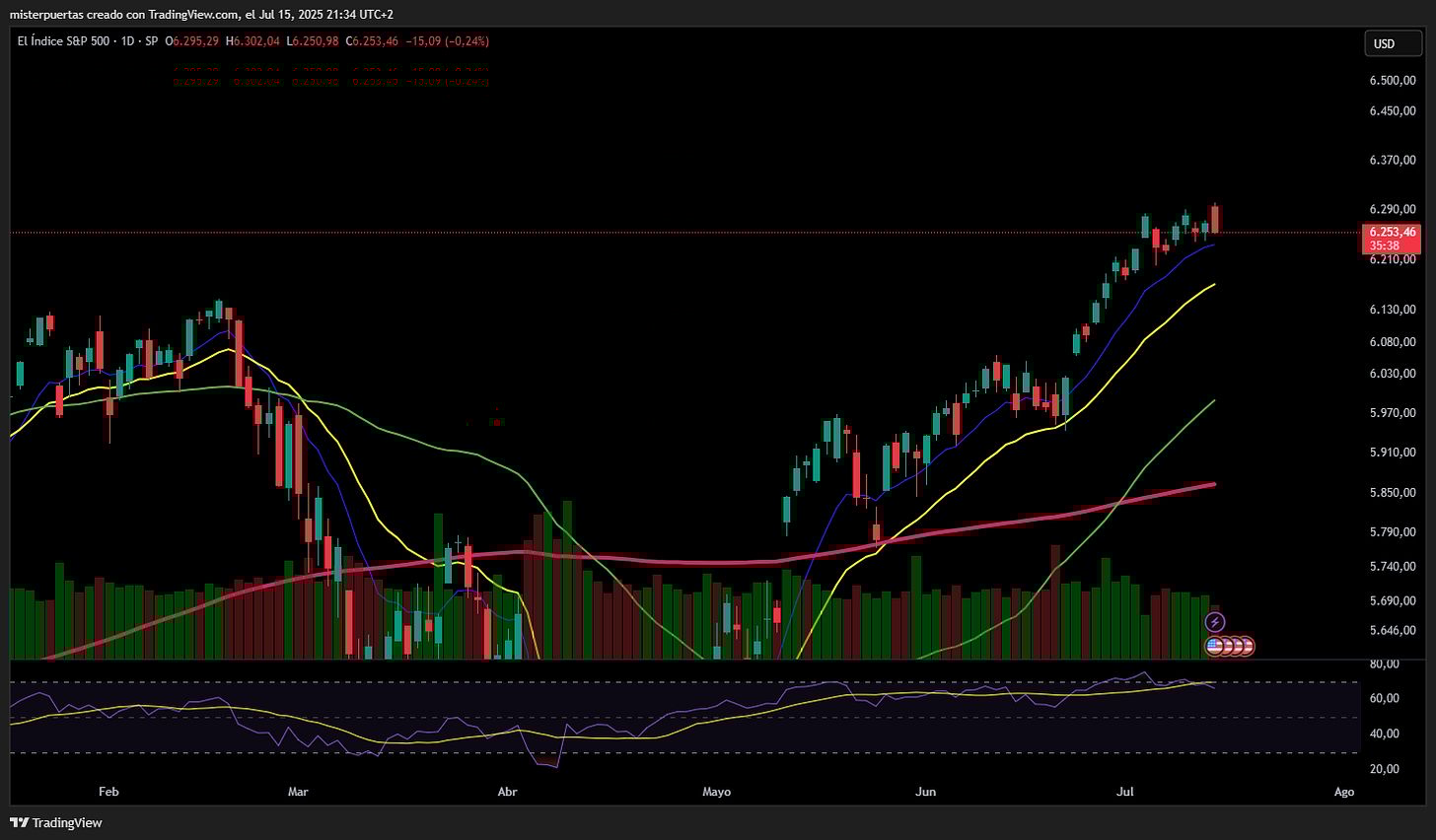Click the 6.500,00 price axis label
Screen dimensions: 1436x840
[x=1393, y=81]
